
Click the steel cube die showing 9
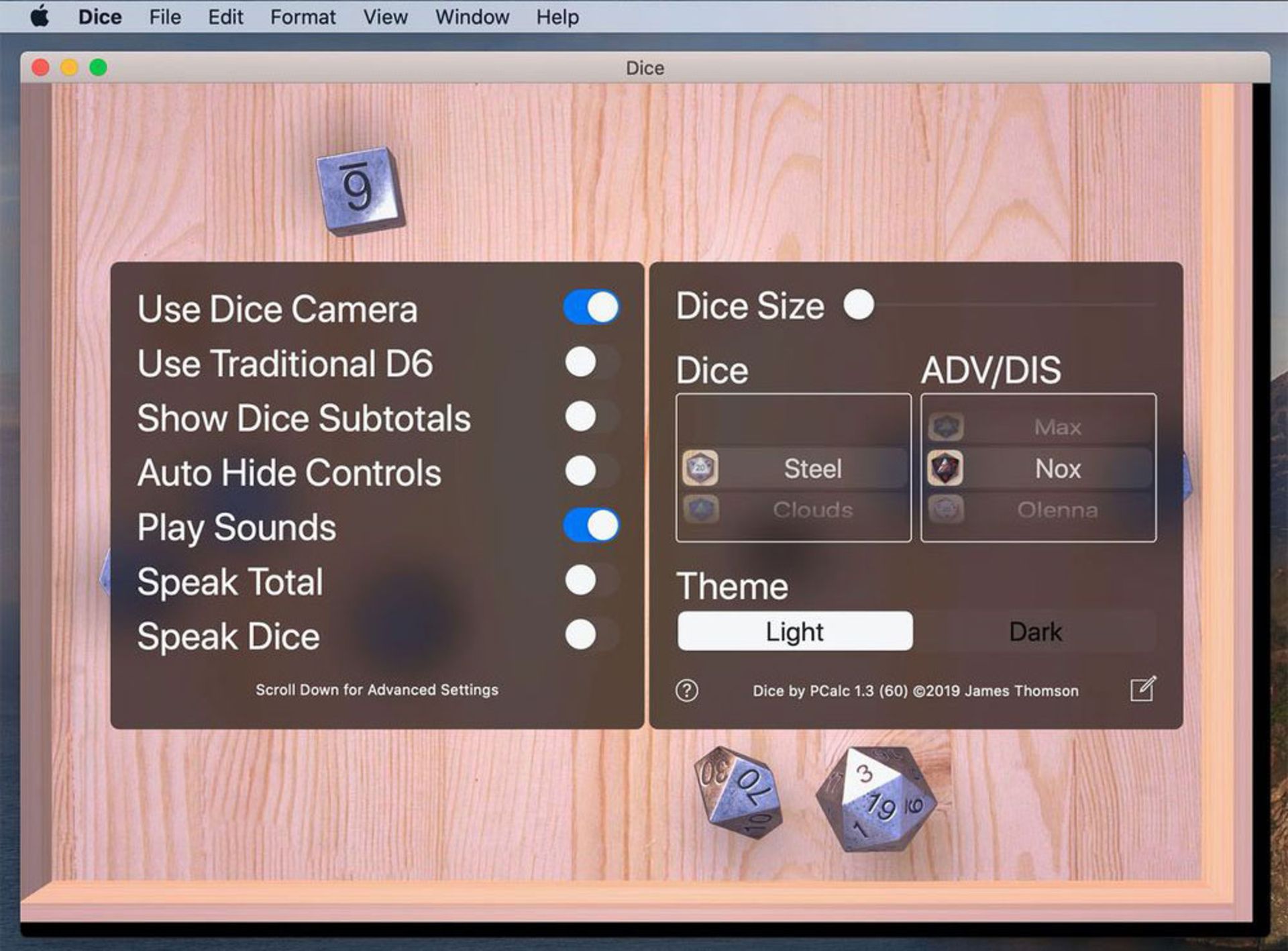click(x=360, y=191)
